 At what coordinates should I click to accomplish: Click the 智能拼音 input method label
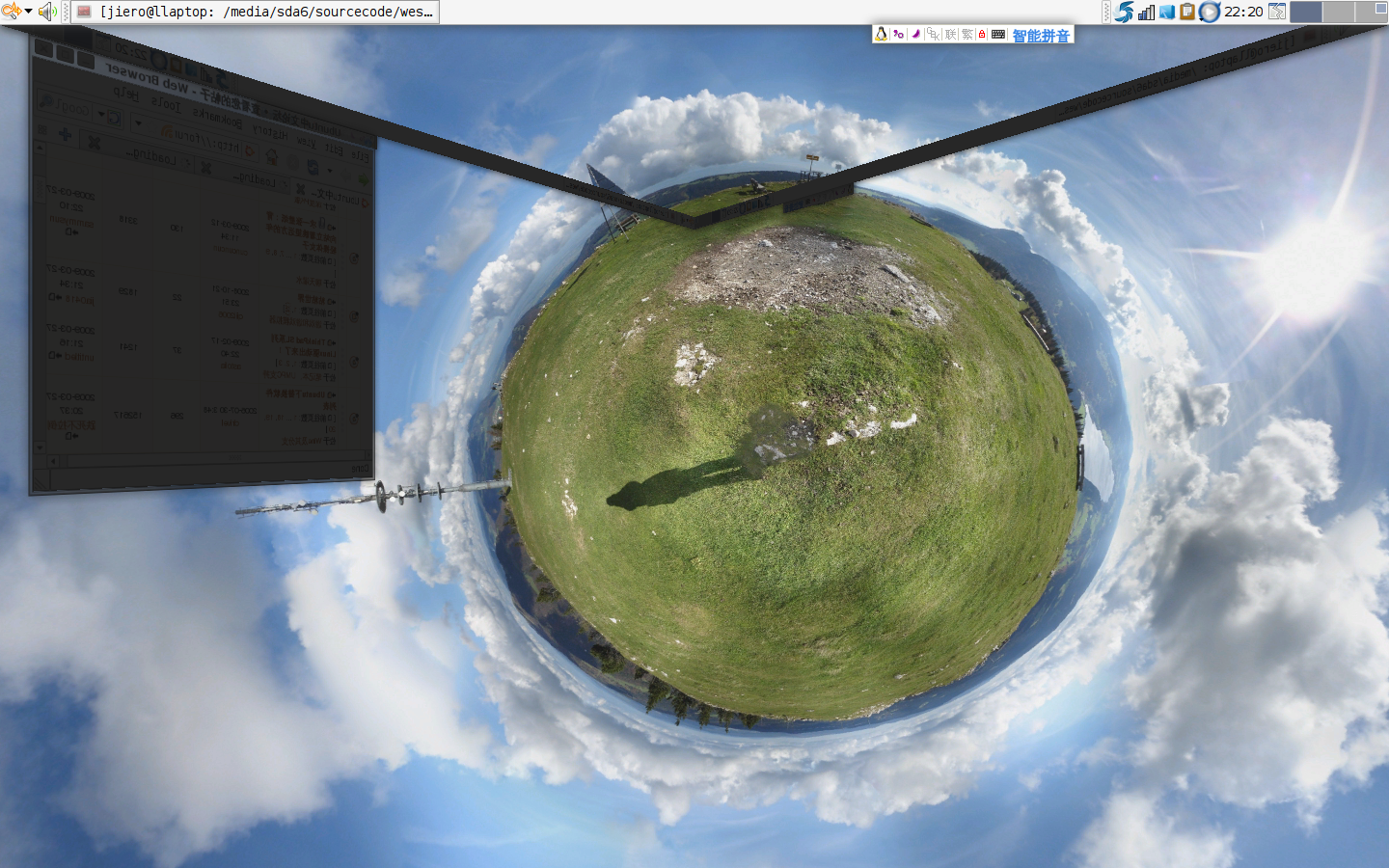coord(1041,35)
